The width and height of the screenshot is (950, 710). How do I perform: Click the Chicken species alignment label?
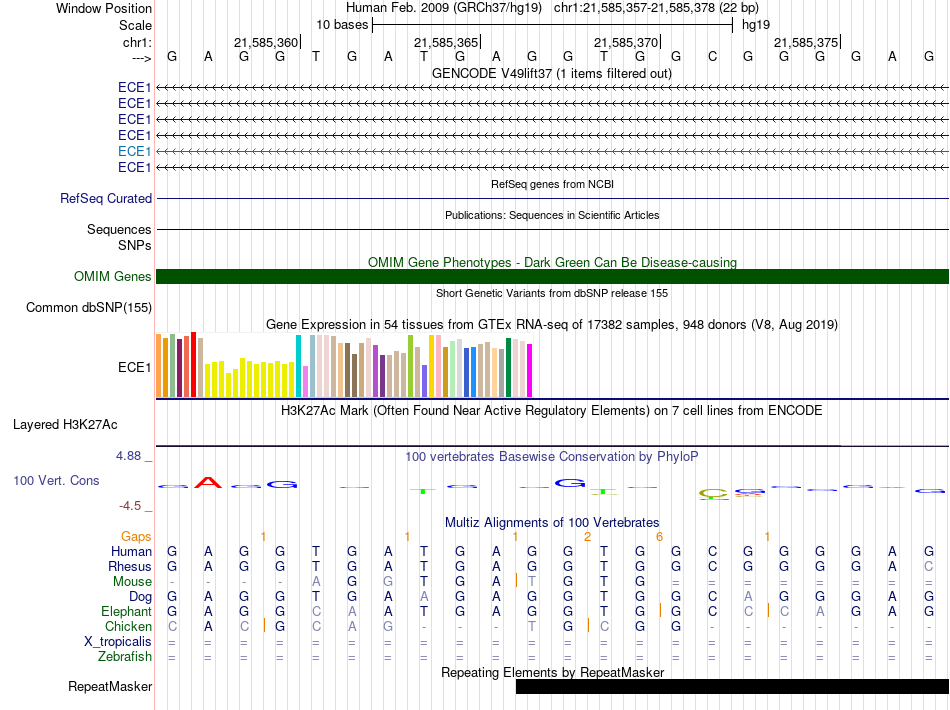tap(126, 626)
